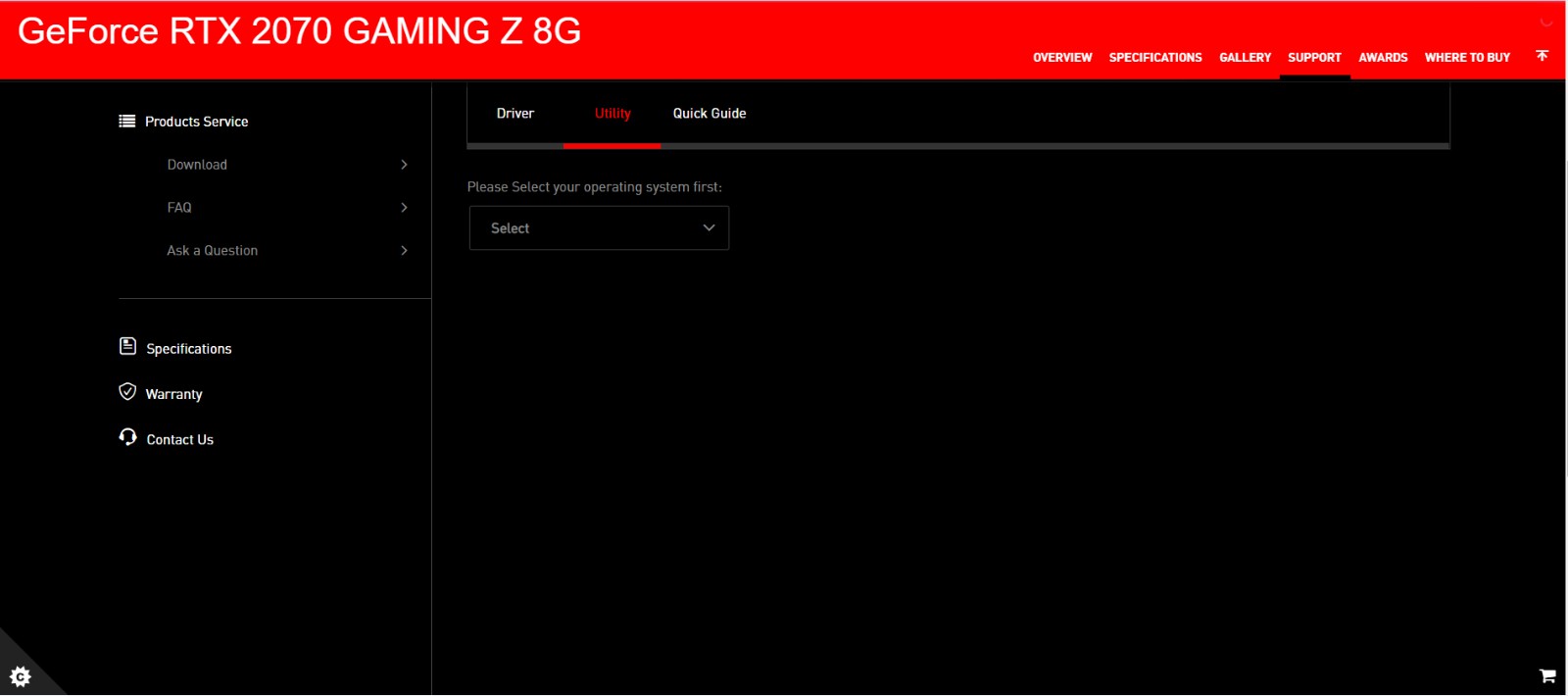Image resolution: width=1568 pixels, height=696 pixels.
Task: Click the back-to-top arrow icon
Action: tap(1542, 56)
